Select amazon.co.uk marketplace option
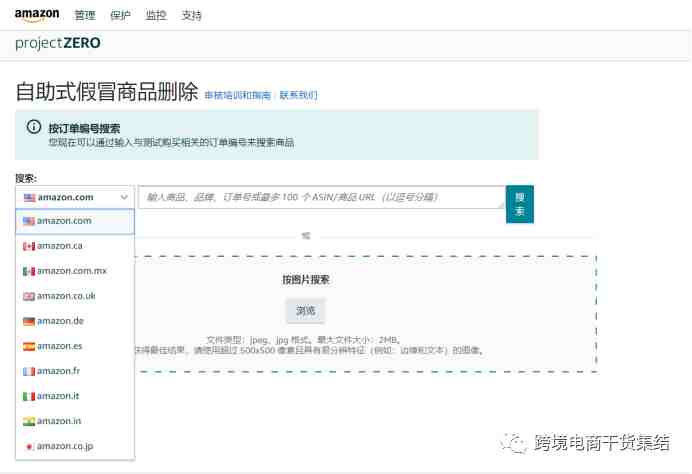The width and height of the screenshot is (692, 474). click(75, 296)
